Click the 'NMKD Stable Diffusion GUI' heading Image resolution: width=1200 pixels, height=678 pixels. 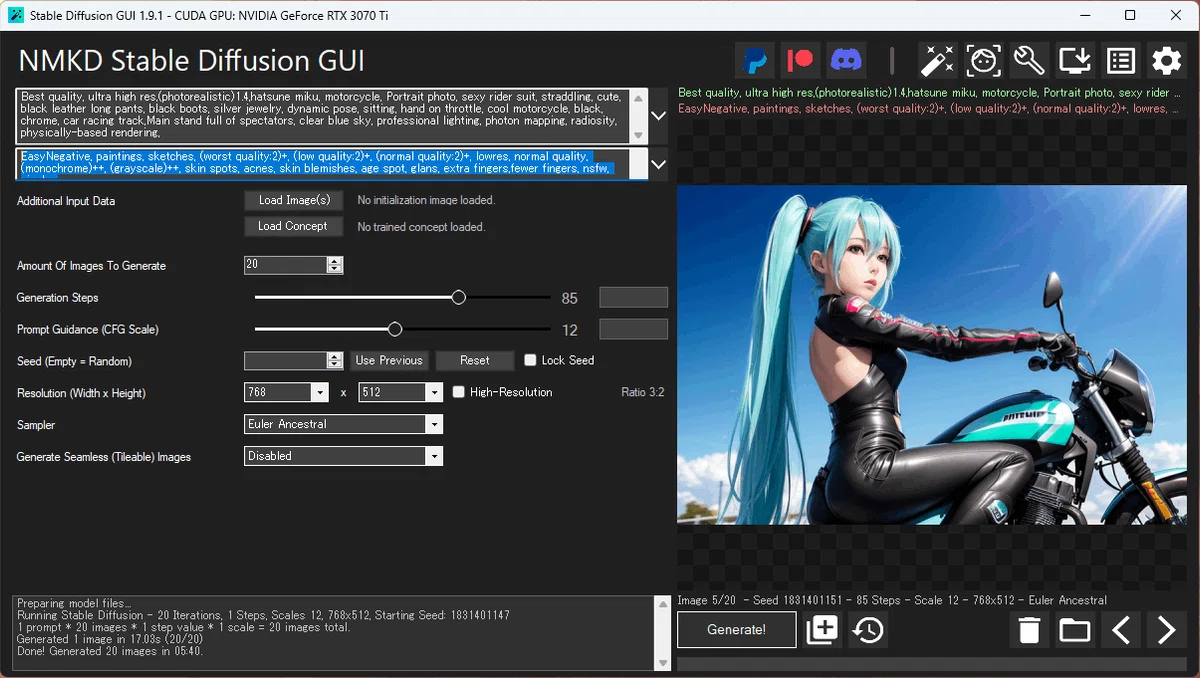click(192, 60)
